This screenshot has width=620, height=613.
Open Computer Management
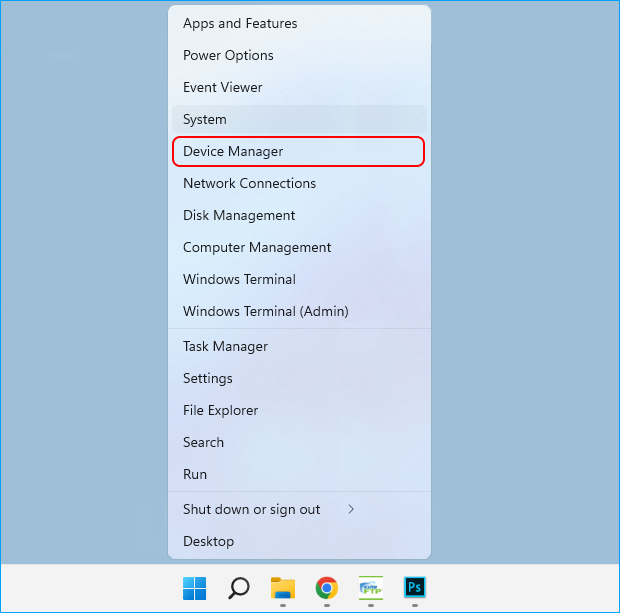pos(257,247)
